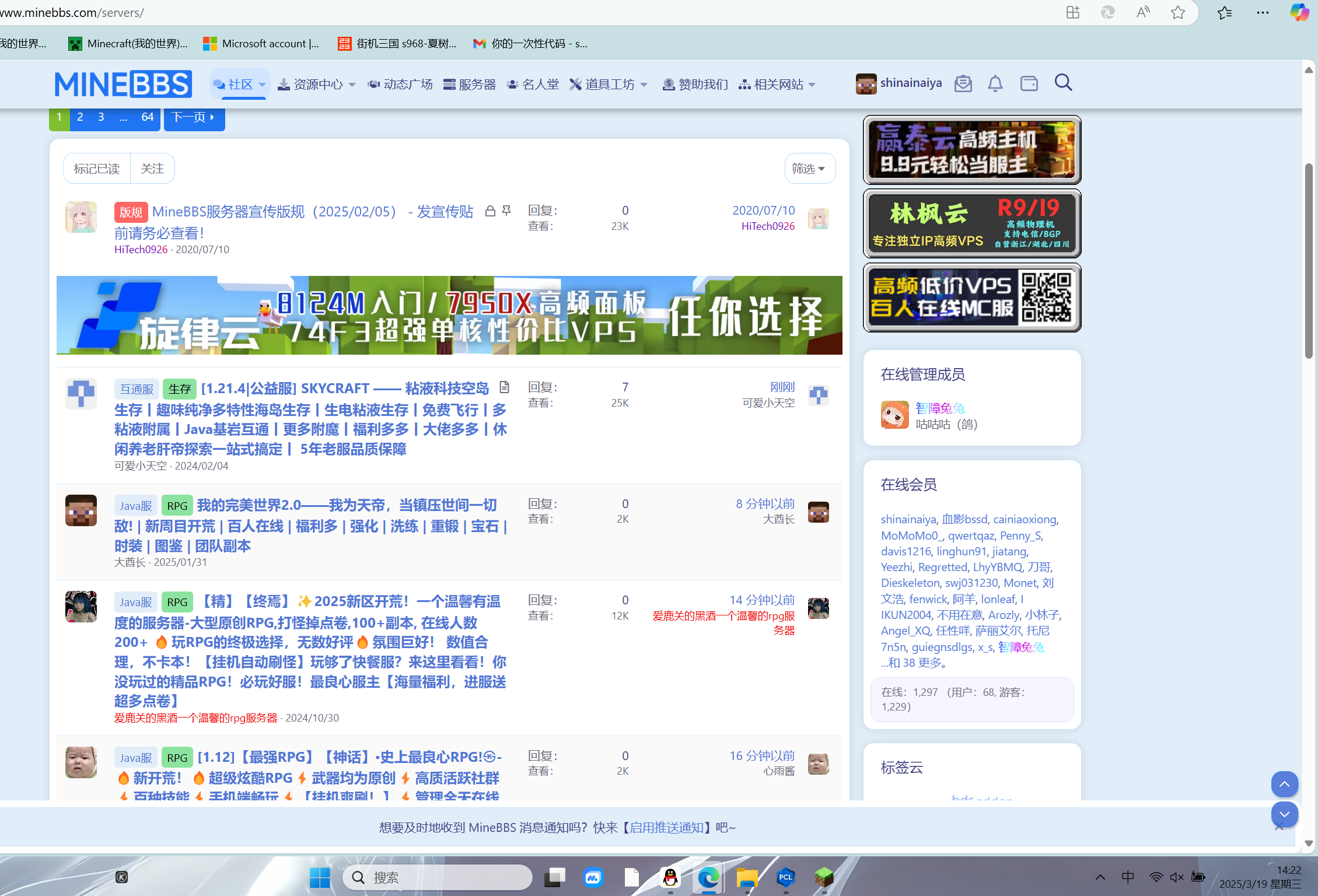Image resolution: width=1318 pixels, height=896 pixels.
Task: Open the inbox messages icon
Action: click(963, 83)
